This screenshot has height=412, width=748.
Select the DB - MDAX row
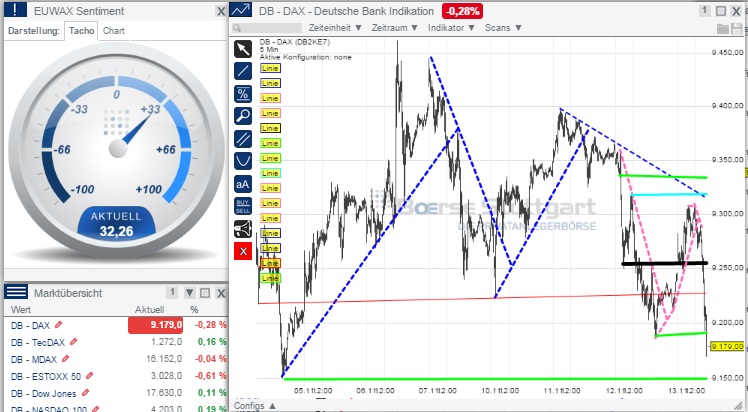coord(116,359)
